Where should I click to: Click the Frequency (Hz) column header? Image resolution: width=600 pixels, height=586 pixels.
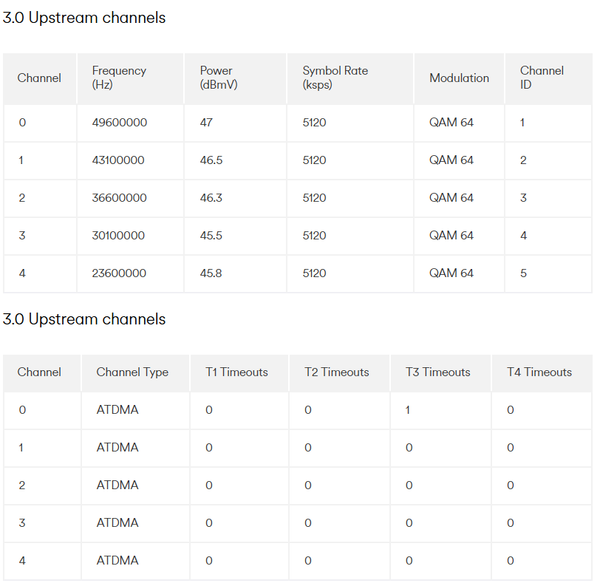119,78
